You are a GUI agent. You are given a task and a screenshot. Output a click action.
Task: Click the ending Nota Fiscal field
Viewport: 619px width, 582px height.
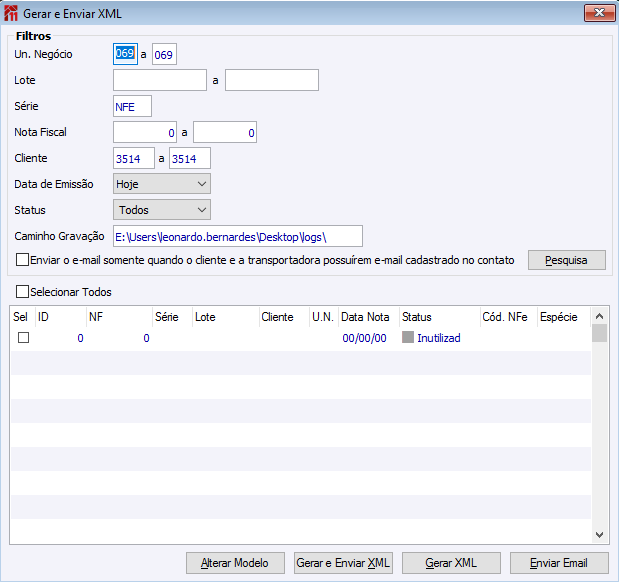click(x=225, y=132)
